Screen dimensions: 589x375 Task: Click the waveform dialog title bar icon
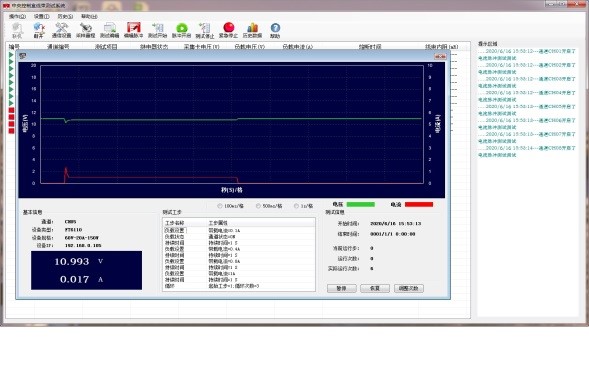point(23,56)
